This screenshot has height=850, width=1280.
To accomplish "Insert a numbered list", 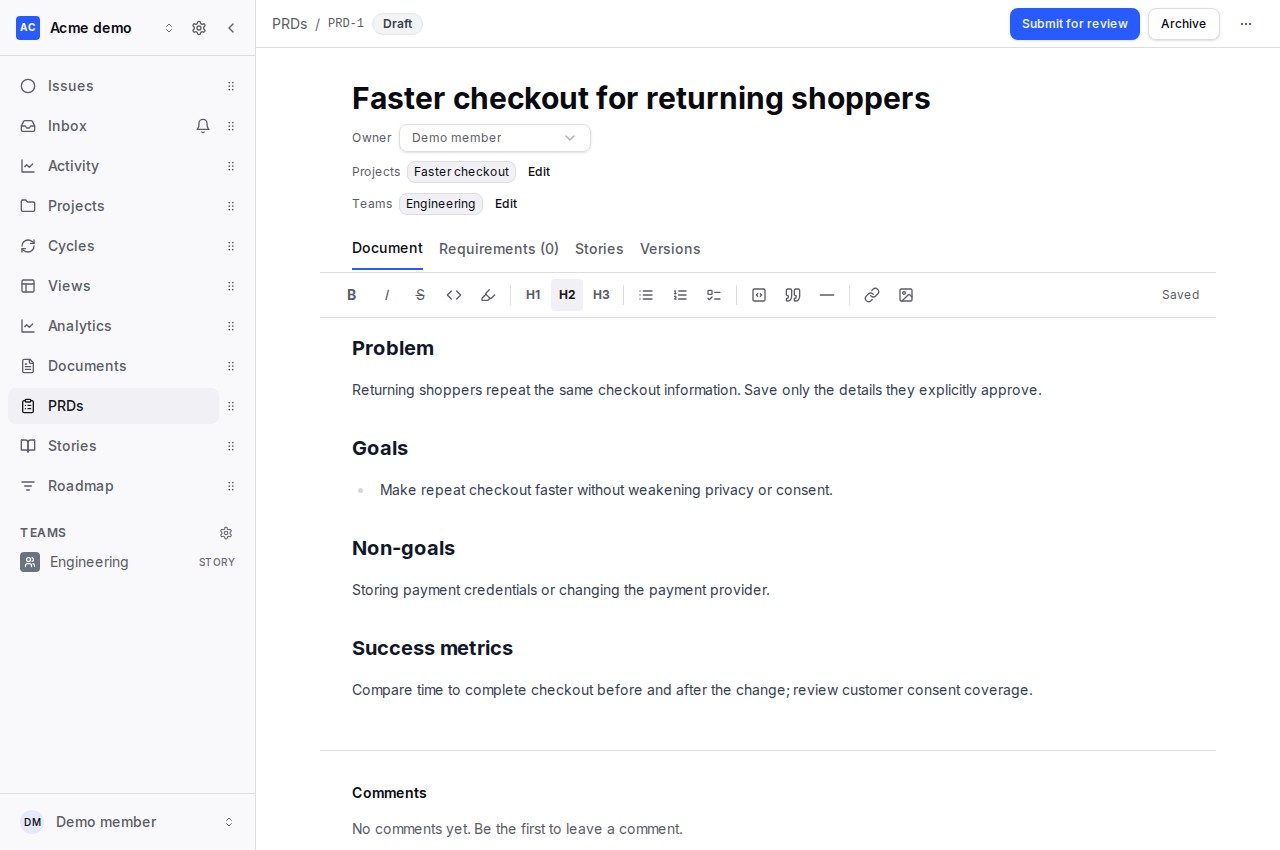I will (680, 295).
